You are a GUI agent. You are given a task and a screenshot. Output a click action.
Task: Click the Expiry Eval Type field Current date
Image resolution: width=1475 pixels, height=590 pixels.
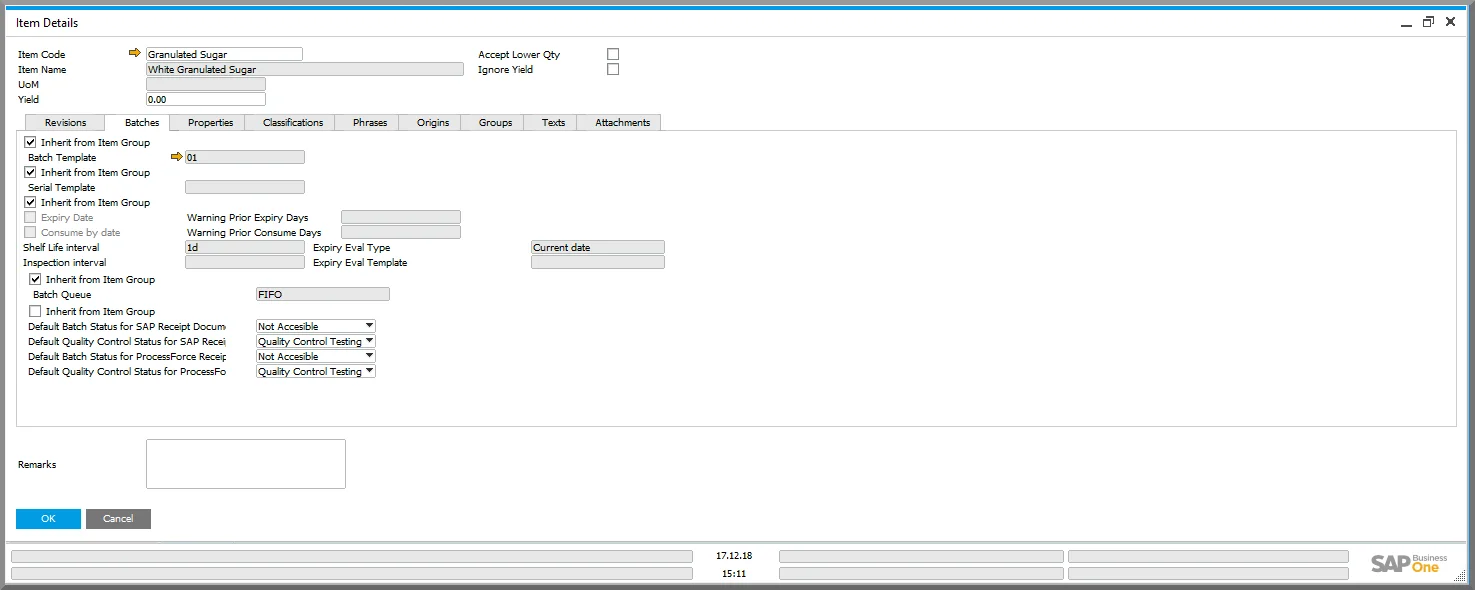[x=598, y=247]
